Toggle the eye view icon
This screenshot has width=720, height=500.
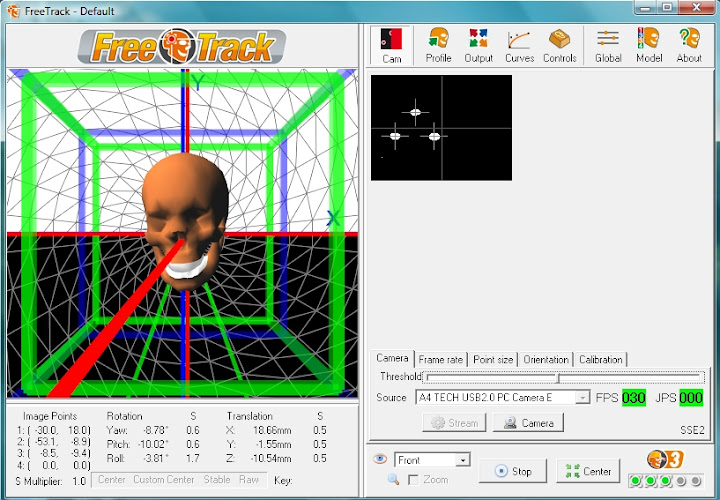pyautogui.click(x=380, y=459)
